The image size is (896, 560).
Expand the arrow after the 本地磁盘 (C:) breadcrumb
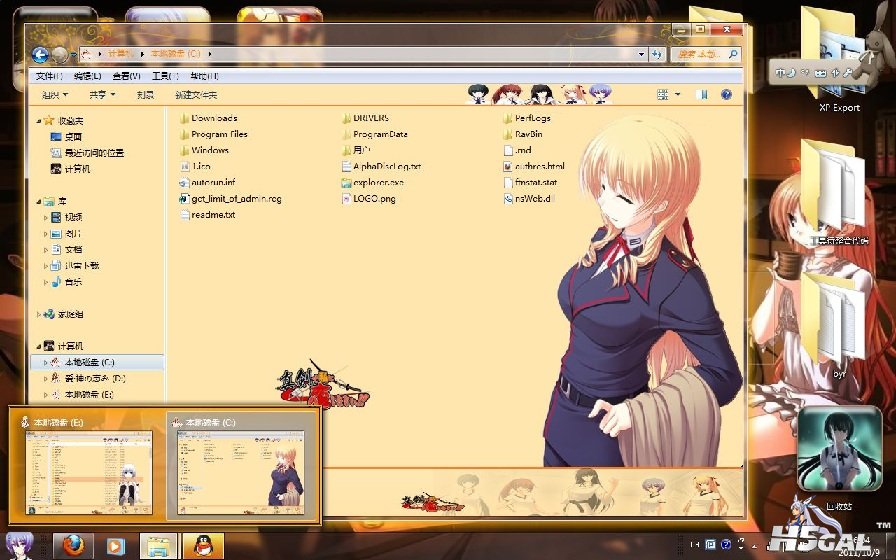[210, 54]
